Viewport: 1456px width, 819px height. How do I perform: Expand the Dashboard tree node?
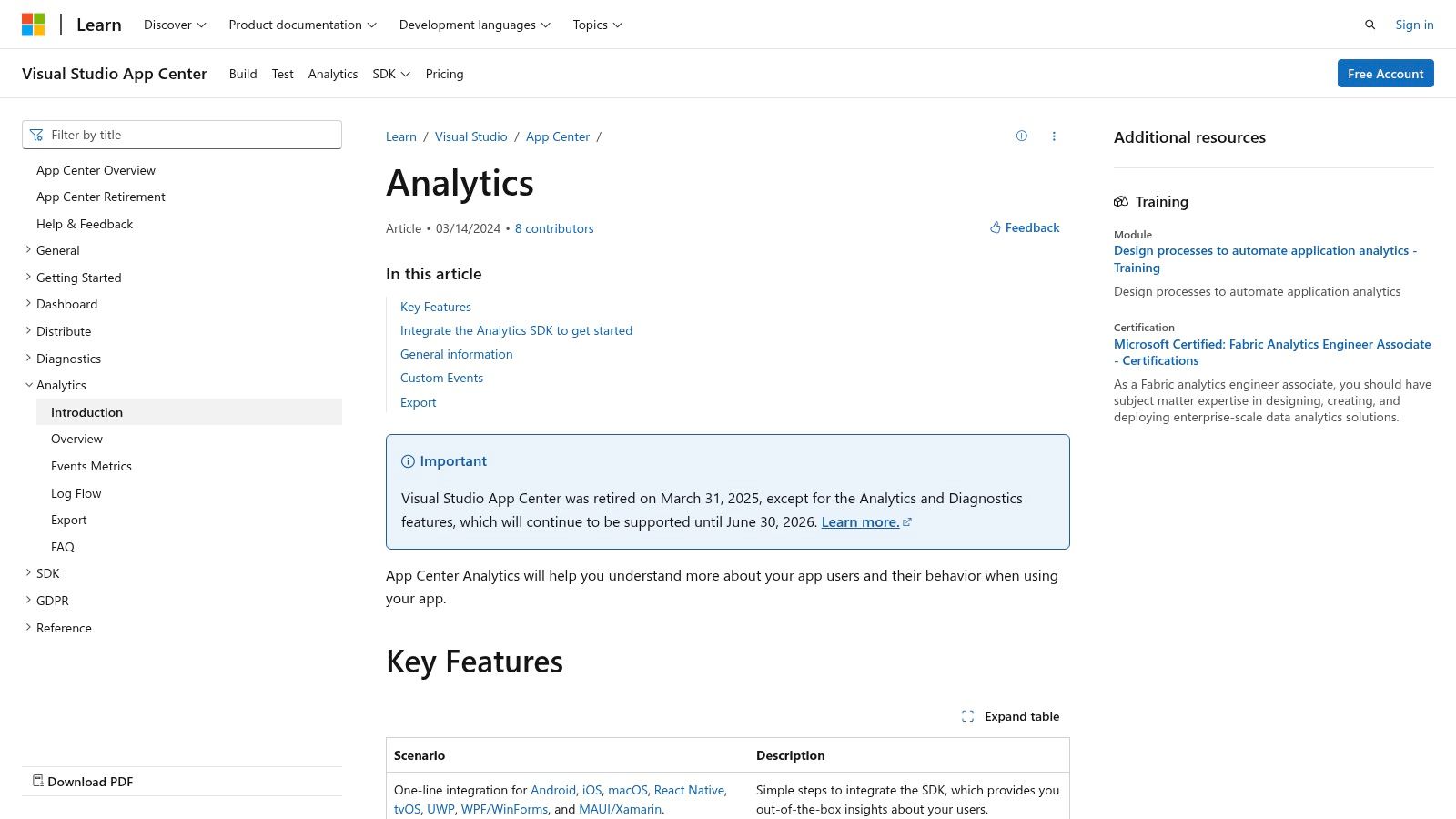pos(28,304)
